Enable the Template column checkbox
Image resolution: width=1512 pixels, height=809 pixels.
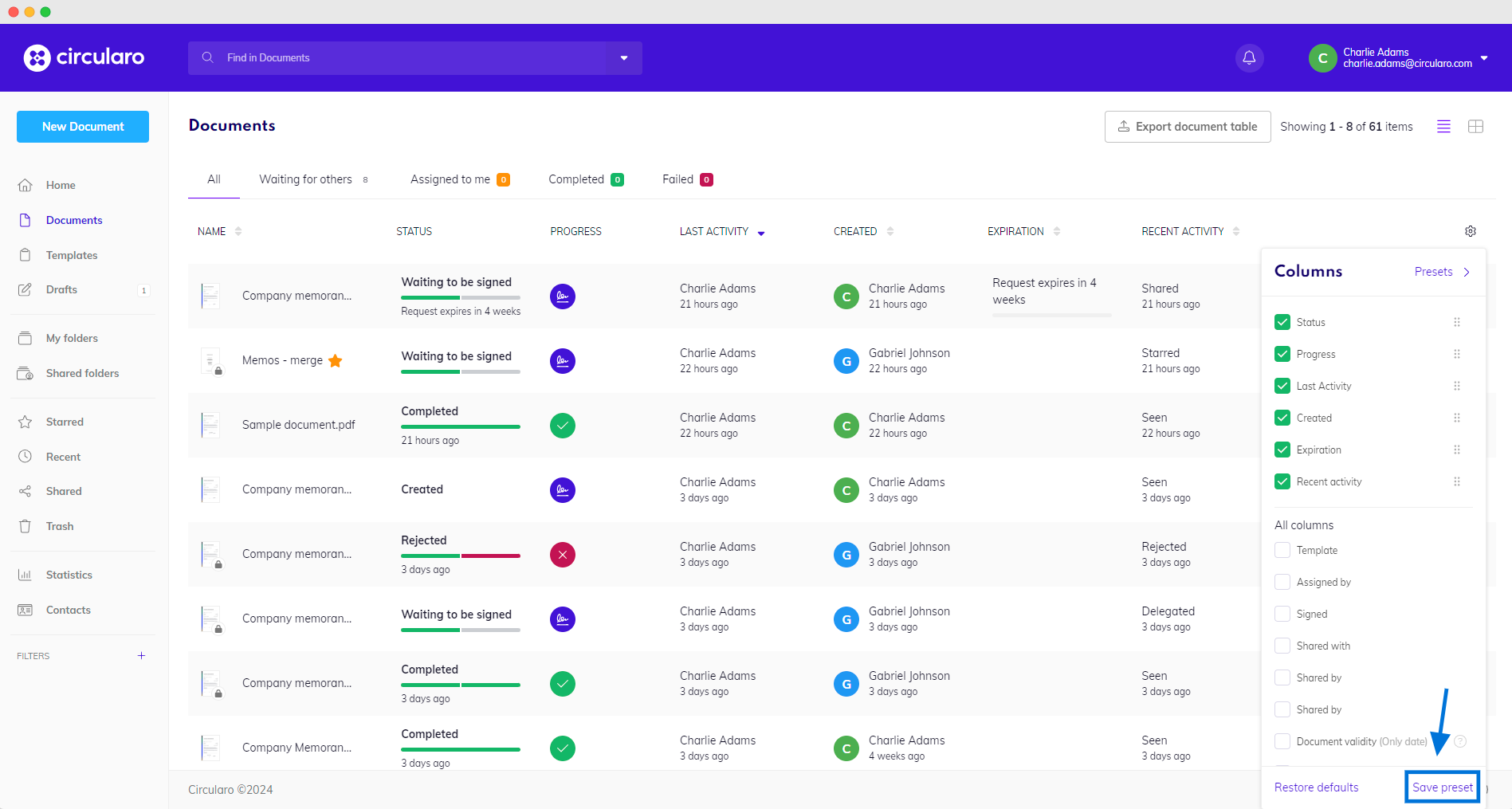click(1282, 550)
